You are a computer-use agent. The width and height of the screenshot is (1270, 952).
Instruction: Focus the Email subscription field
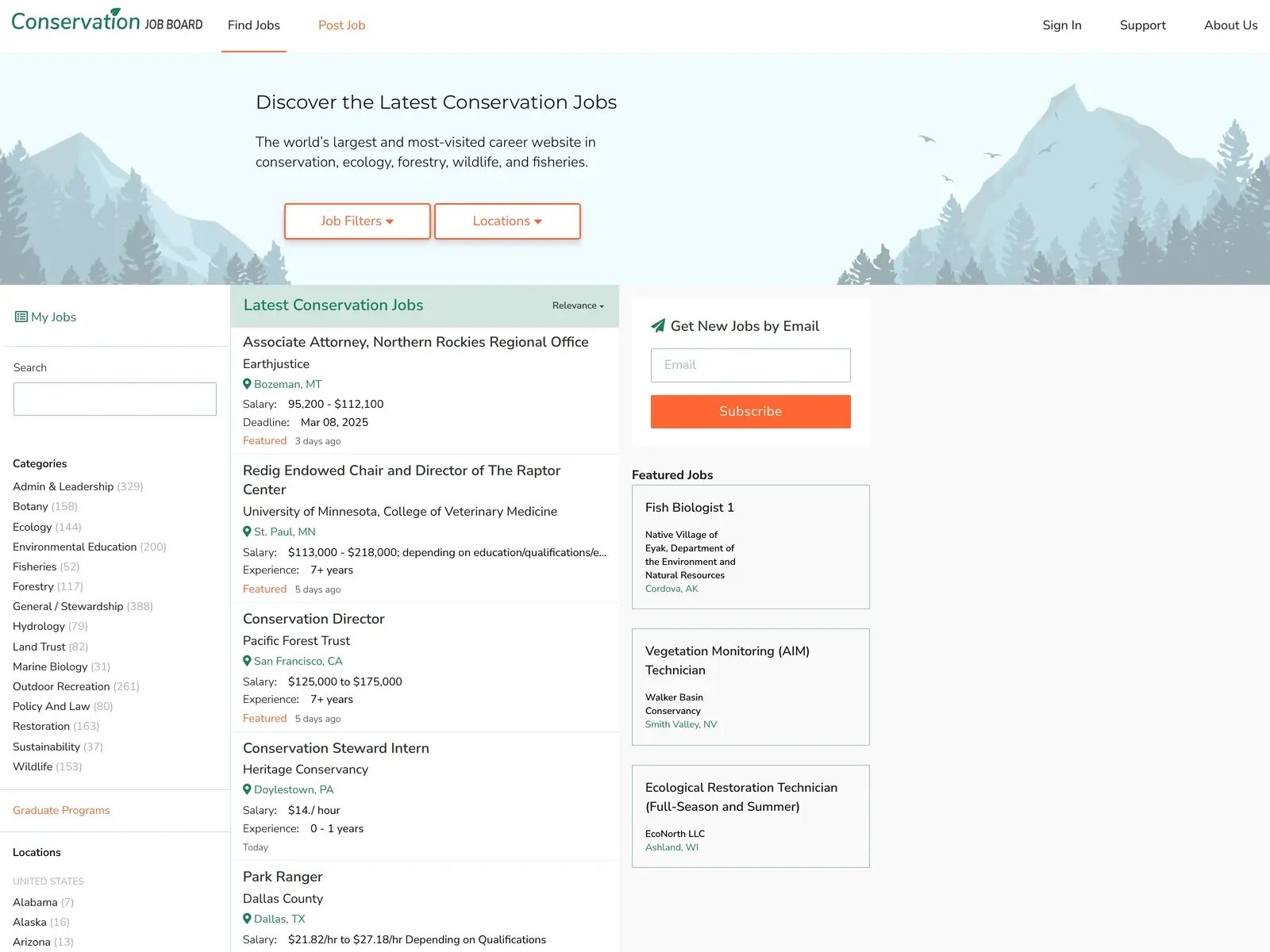click(751, 365)
